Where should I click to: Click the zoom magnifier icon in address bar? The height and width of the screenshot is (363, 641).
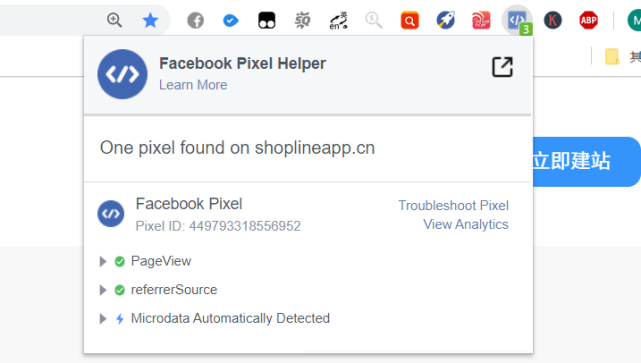pos(114,20)
